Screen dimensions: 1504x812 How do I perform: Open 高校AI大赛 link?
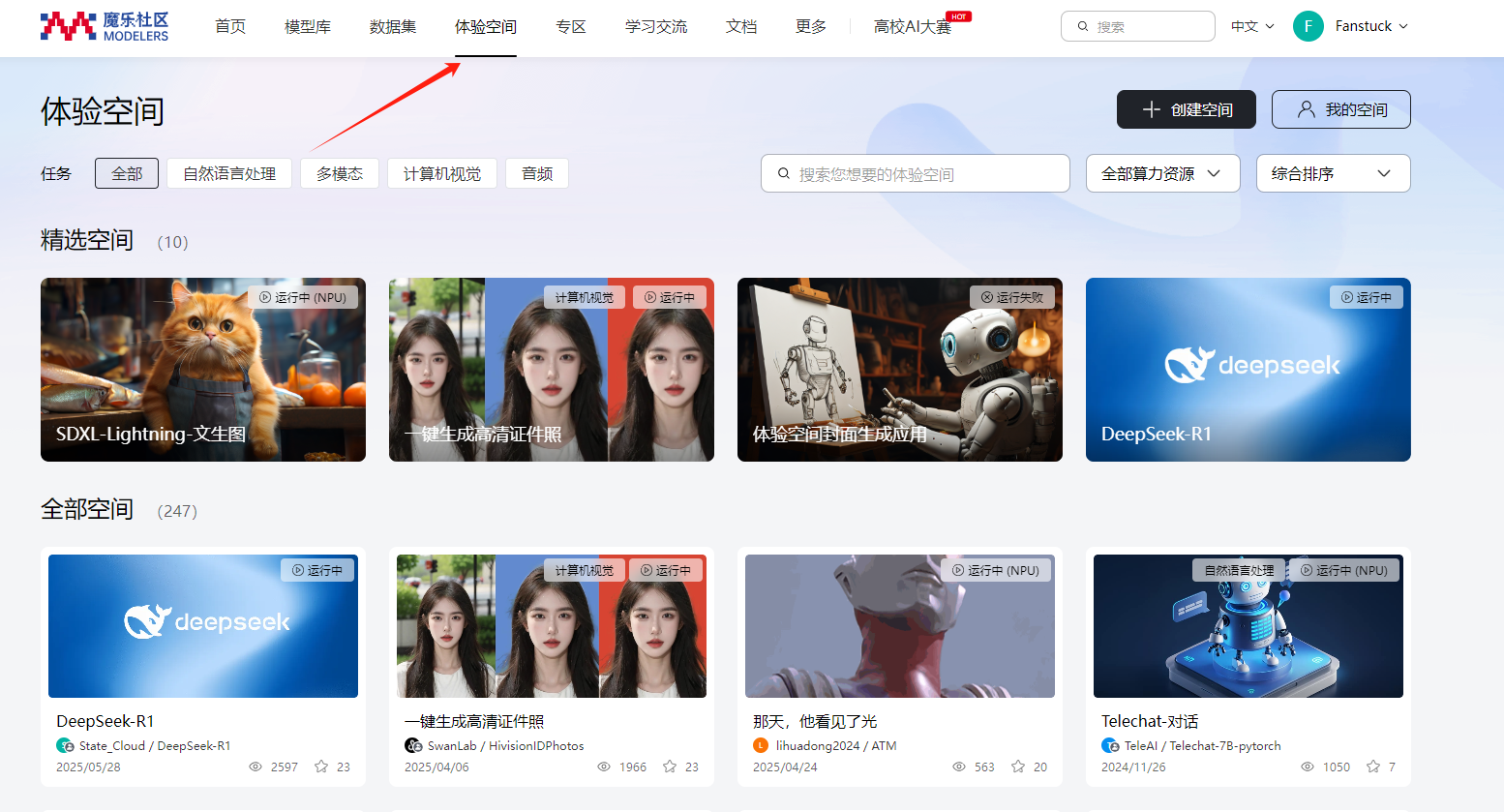[913, 26]
